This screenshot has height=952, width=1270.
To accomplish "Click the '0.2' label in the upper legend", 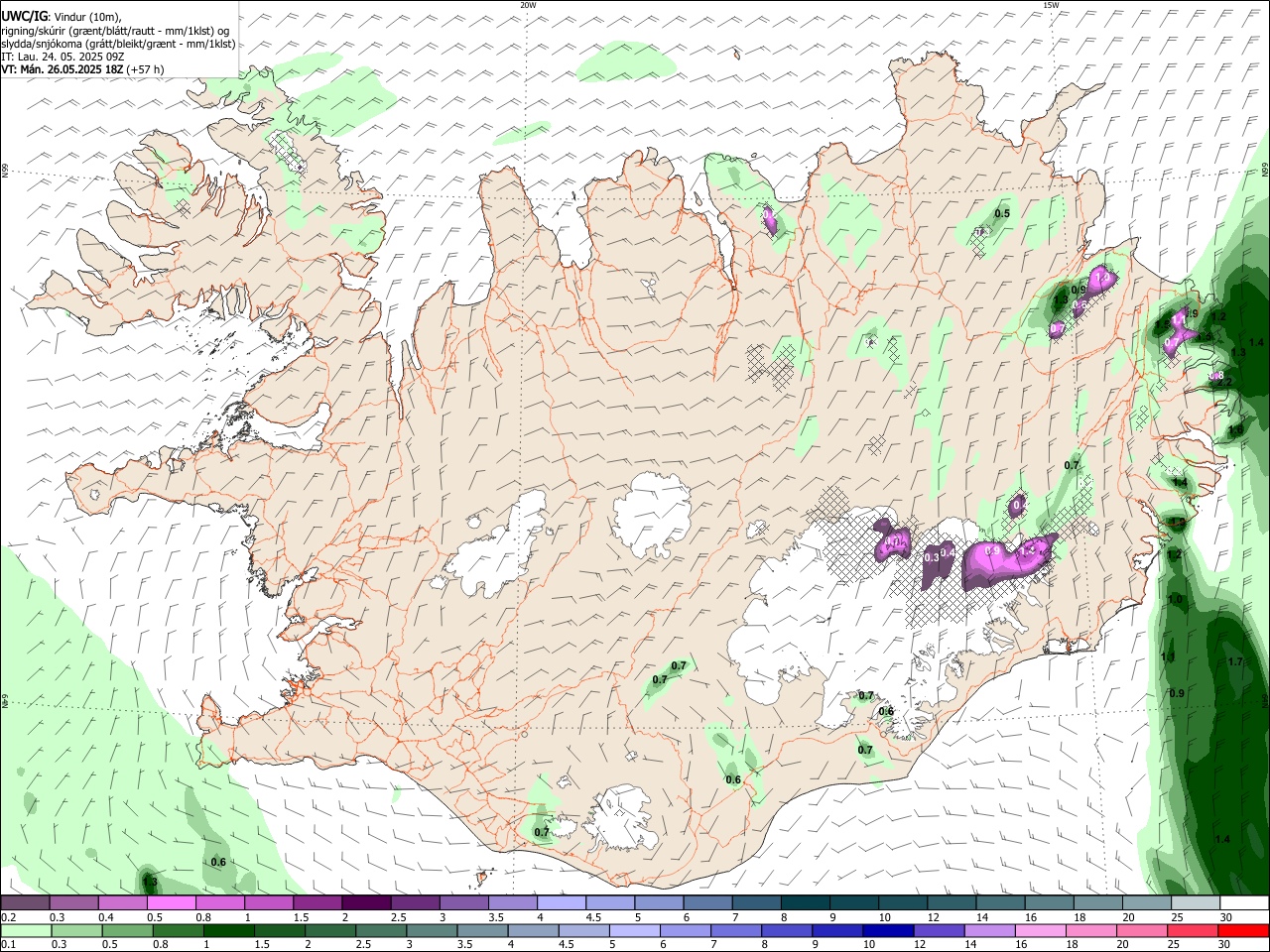I will [8, 918].
